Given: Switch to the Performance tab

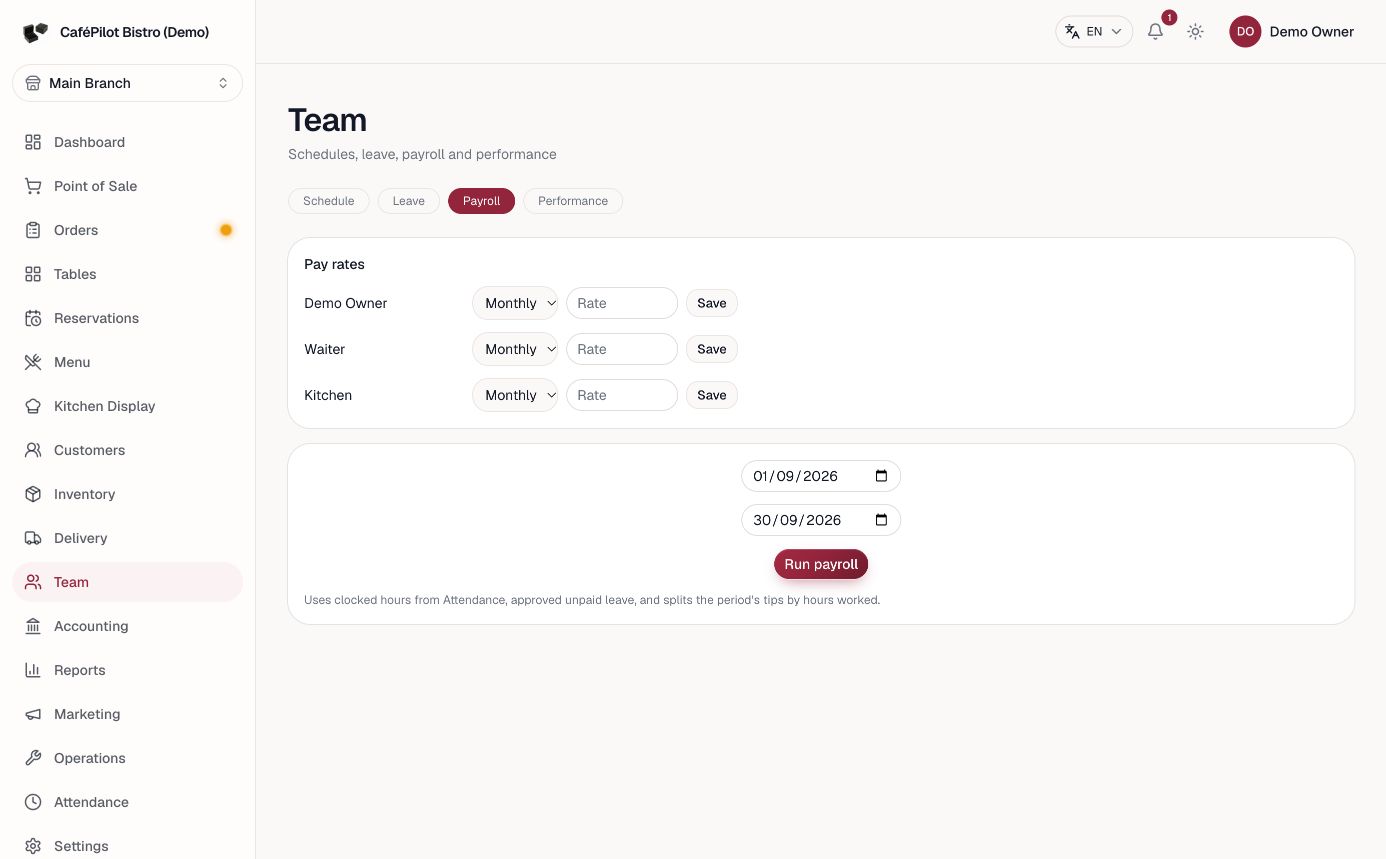Looking at the screenshot, I should point(573,201).
